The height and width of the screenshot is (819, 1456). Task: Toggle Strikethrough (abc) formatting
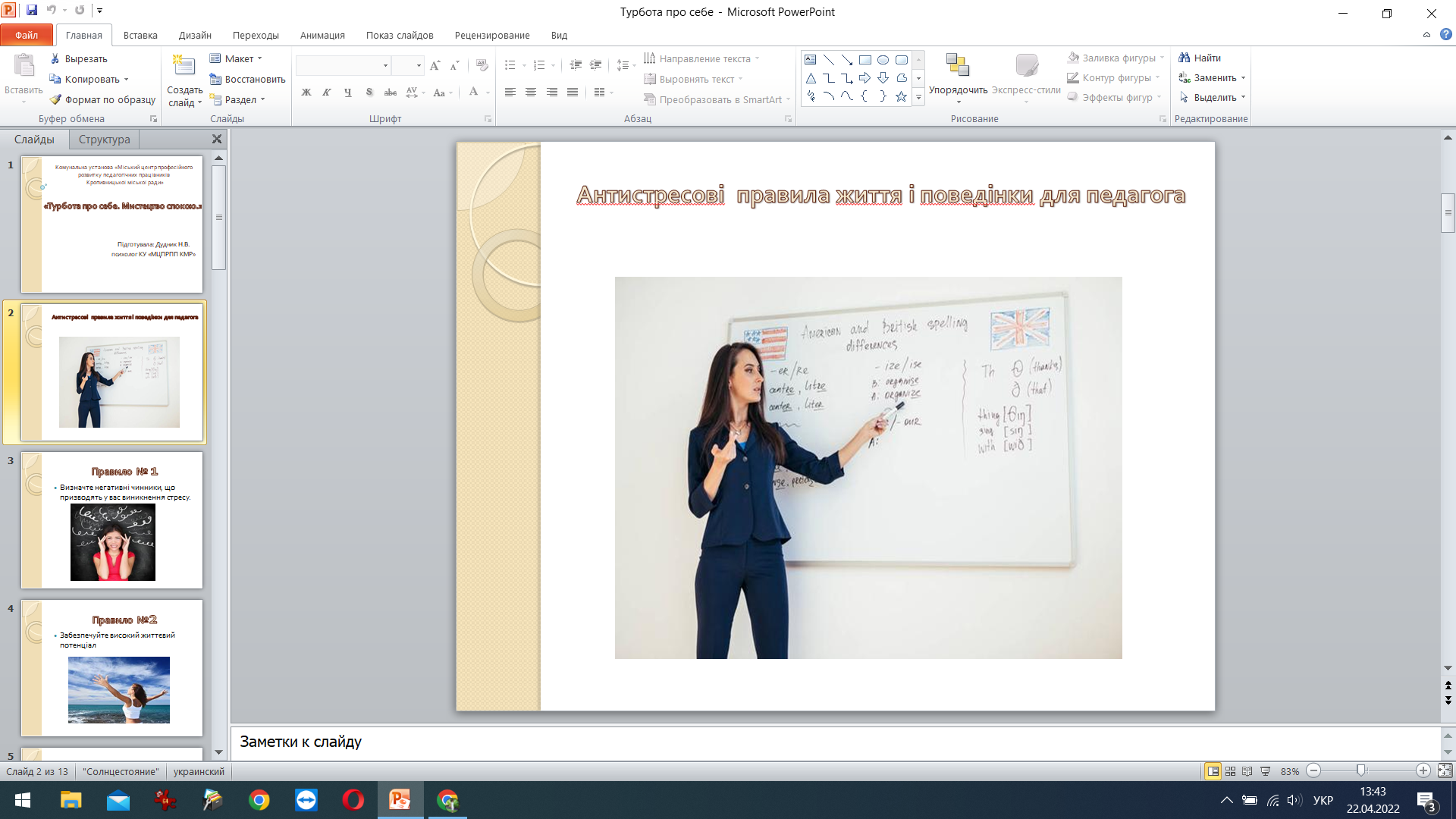[391, 93]
